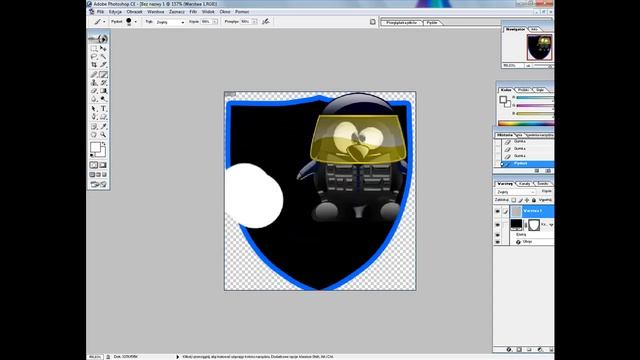Enable airbrush option in options bar
Viewport: 640px width, 360px height.
[266, 22]
